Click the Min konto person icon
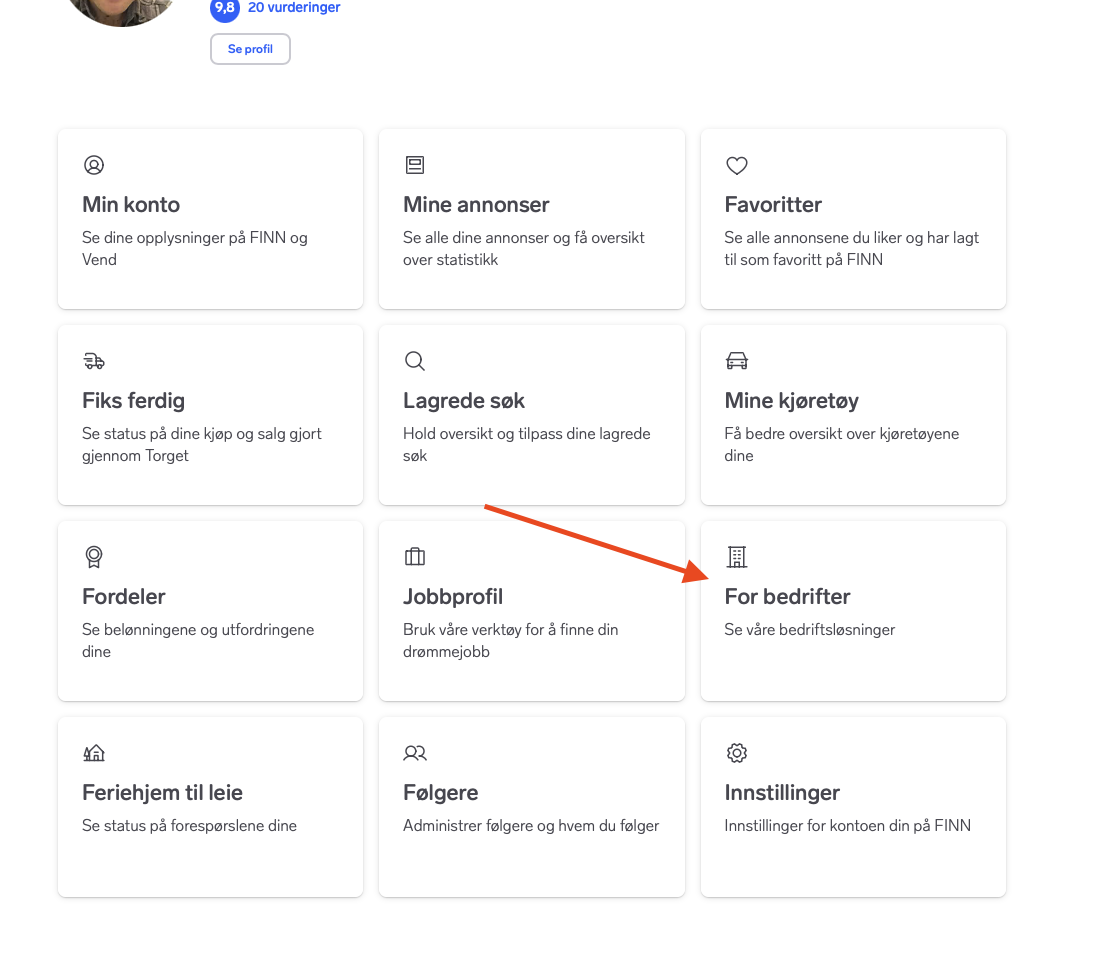This screenshot has width=1096, height=959. pos(94,165)
